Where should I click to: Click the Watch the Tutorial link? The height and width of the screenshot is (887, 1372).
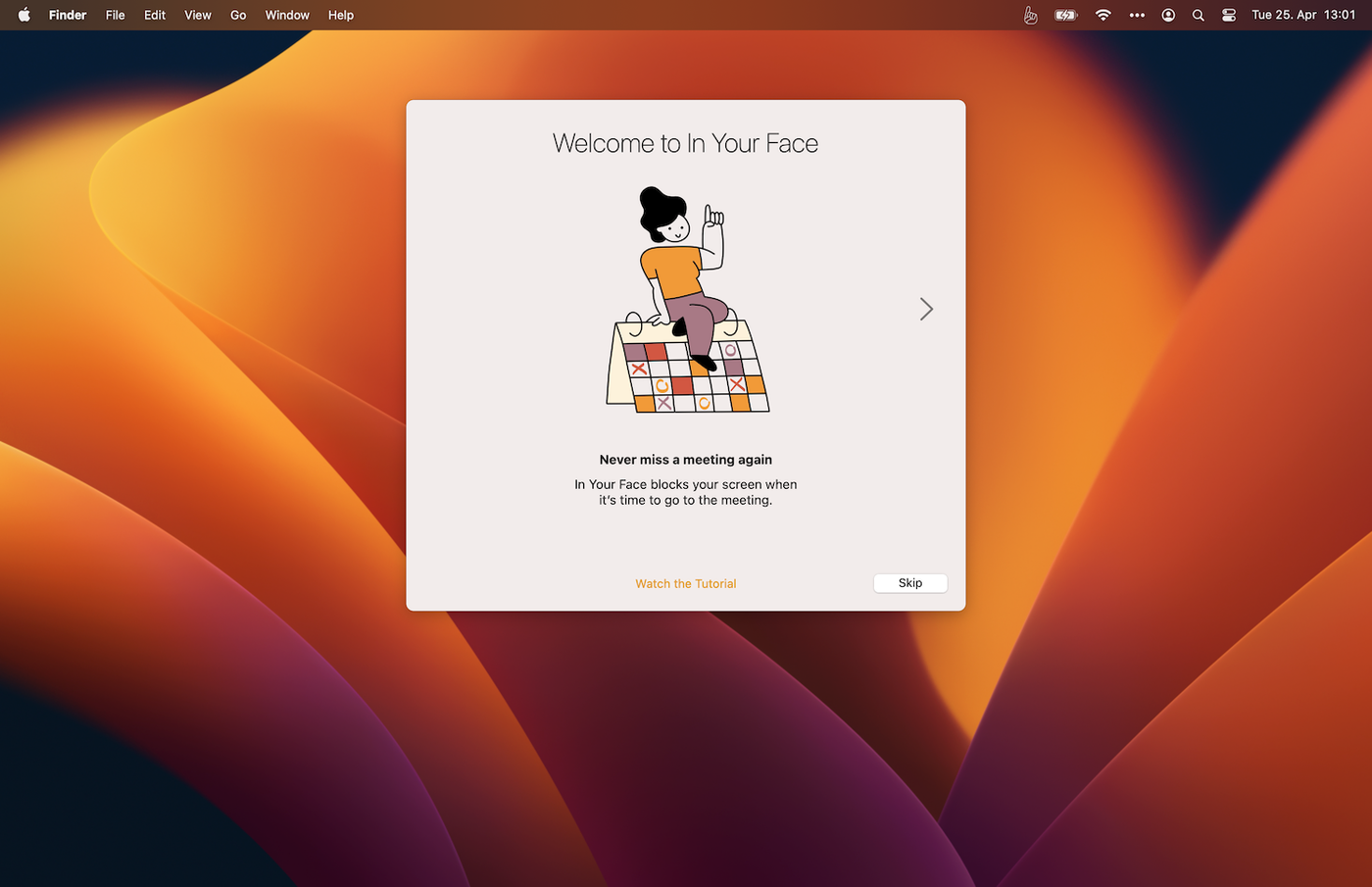pyautogui.click(x=685, y=583)
